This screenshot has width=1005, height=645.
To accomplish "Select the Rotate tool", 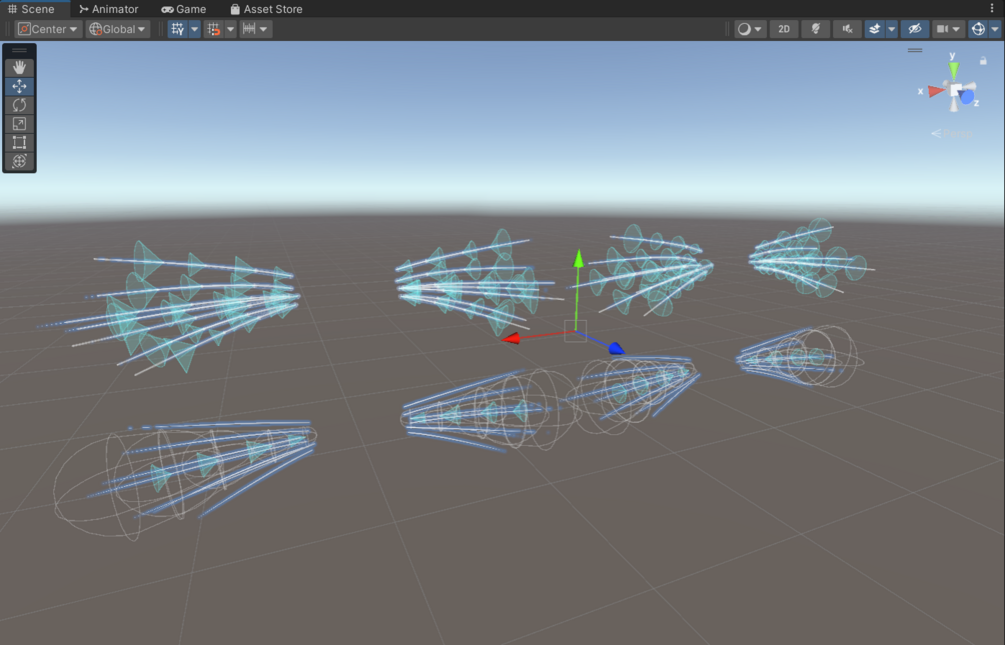I will click(x=19, y=105).
